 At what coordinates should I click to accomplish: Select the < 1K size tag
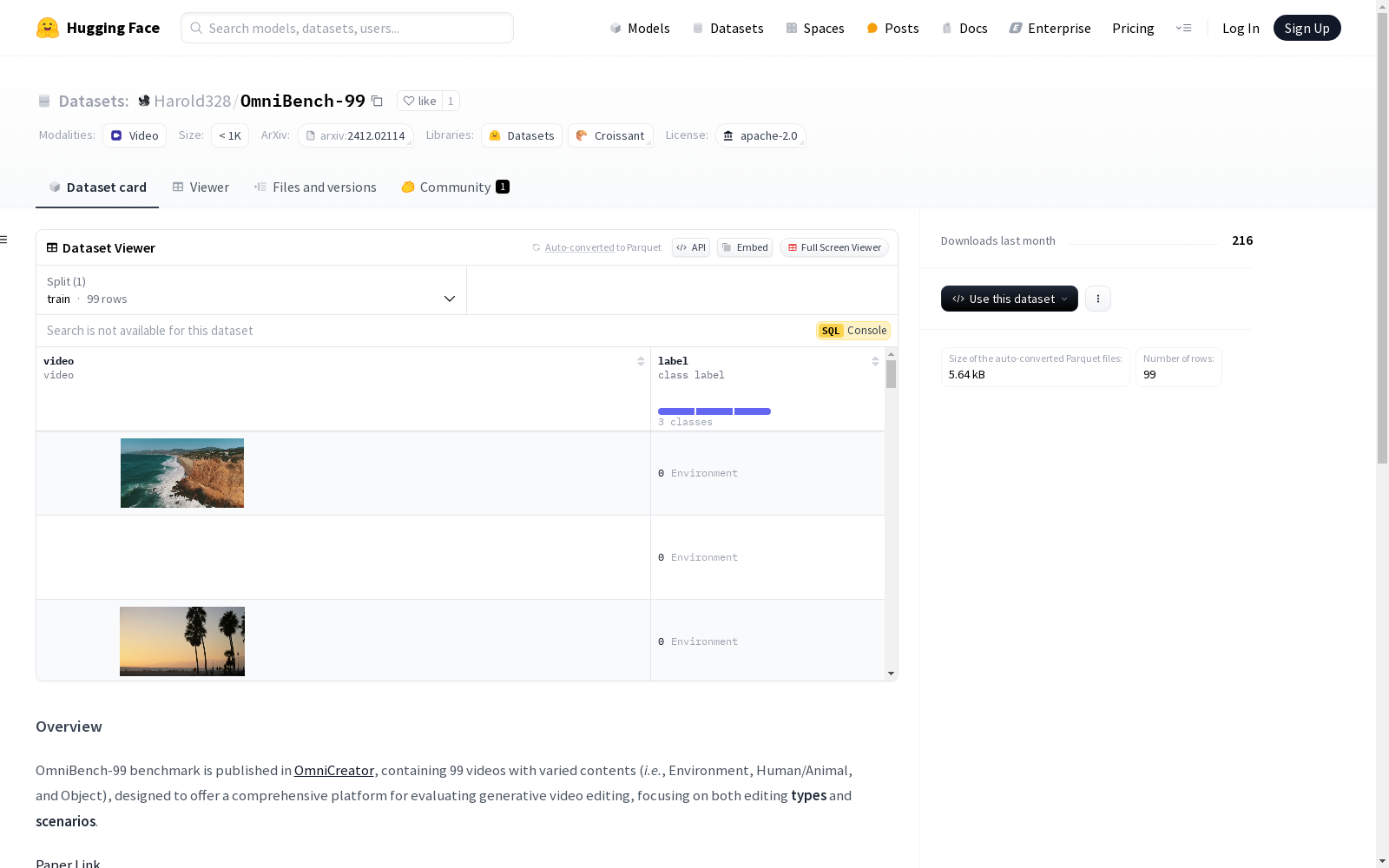click(230, 135)
